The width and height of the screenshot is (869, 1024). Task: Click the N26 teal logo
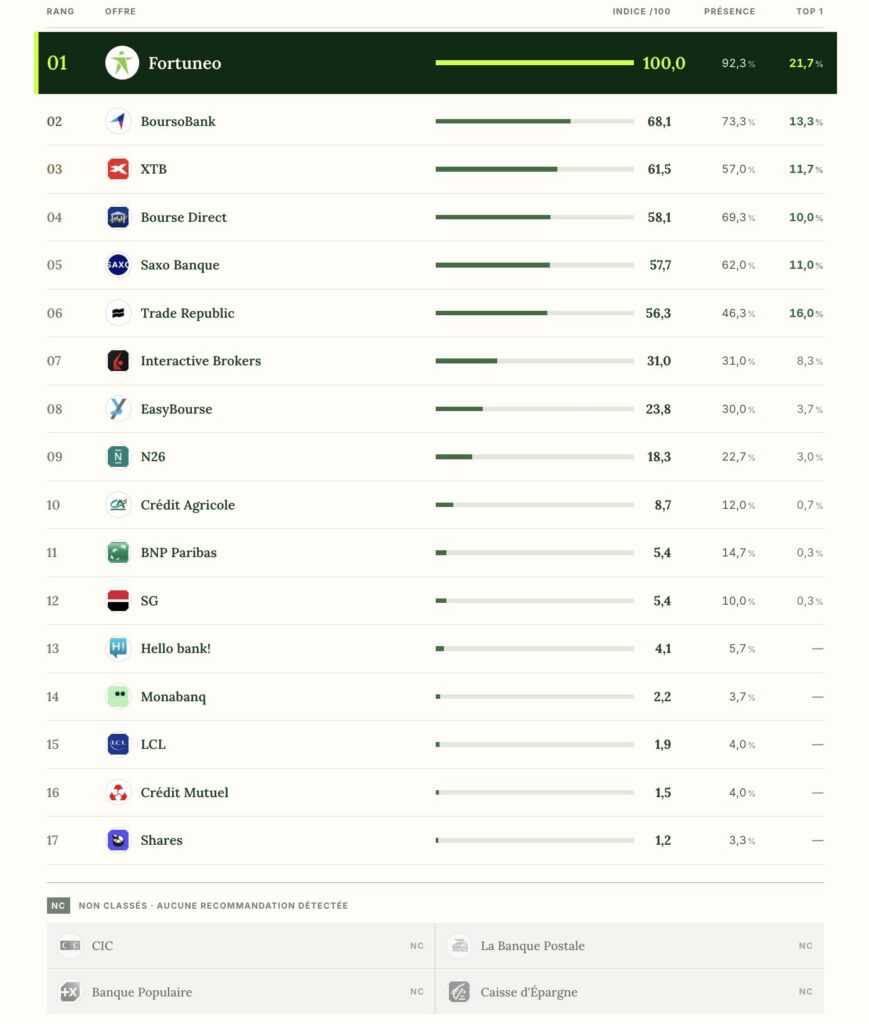[x=118, y=456]
